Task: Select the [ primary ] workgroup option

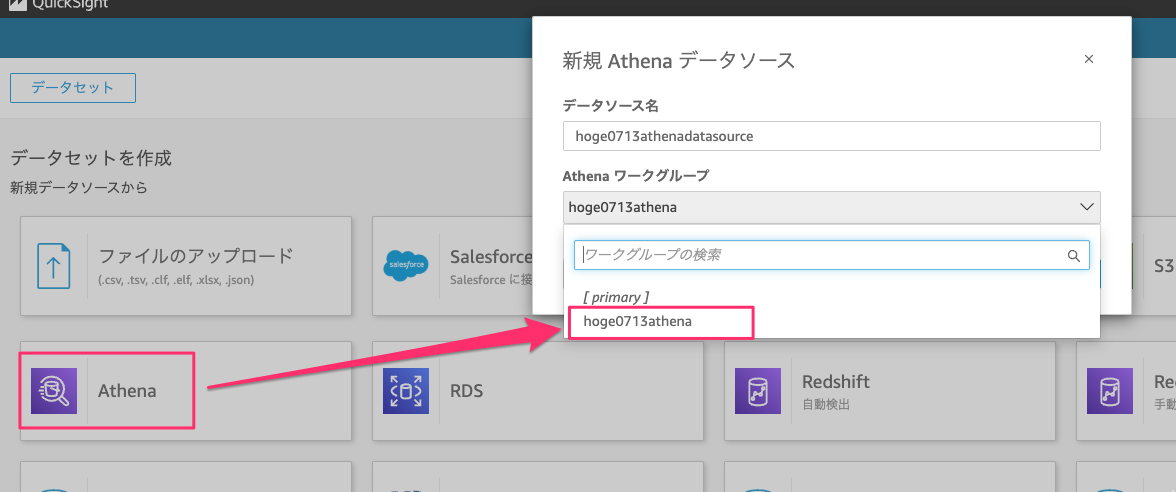Action: tap(616, 297)
